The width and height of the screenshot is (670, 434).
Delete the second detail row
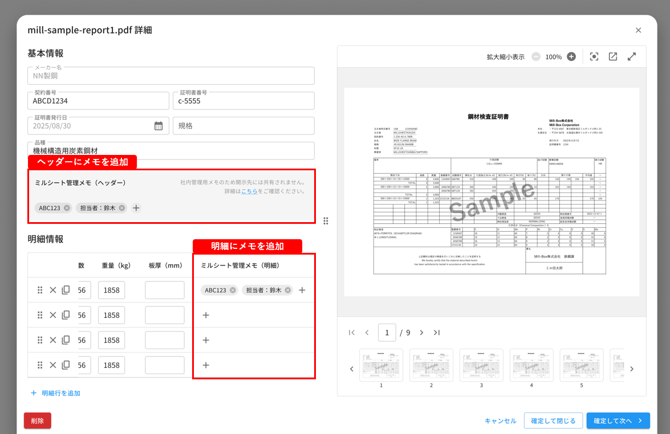point(53,315)
